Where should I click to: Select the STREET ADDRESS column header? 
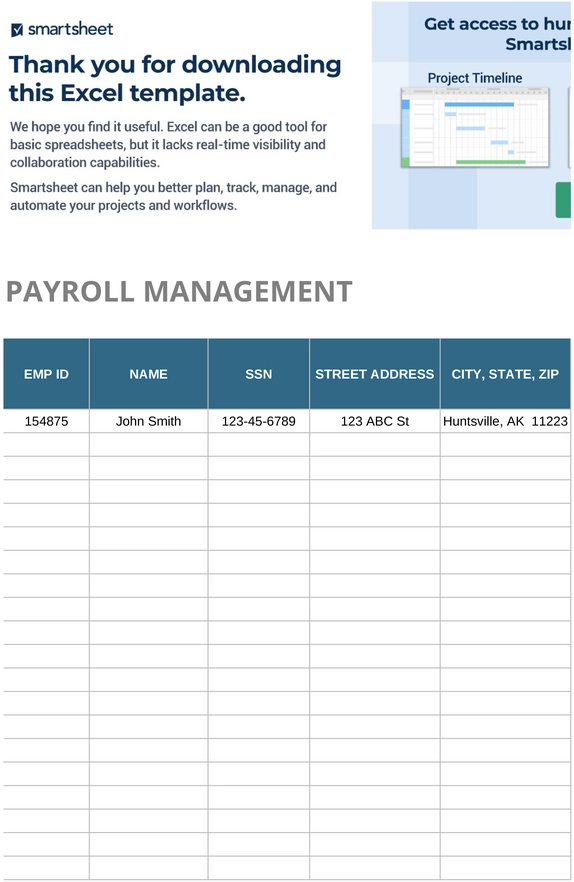[375, 374]
